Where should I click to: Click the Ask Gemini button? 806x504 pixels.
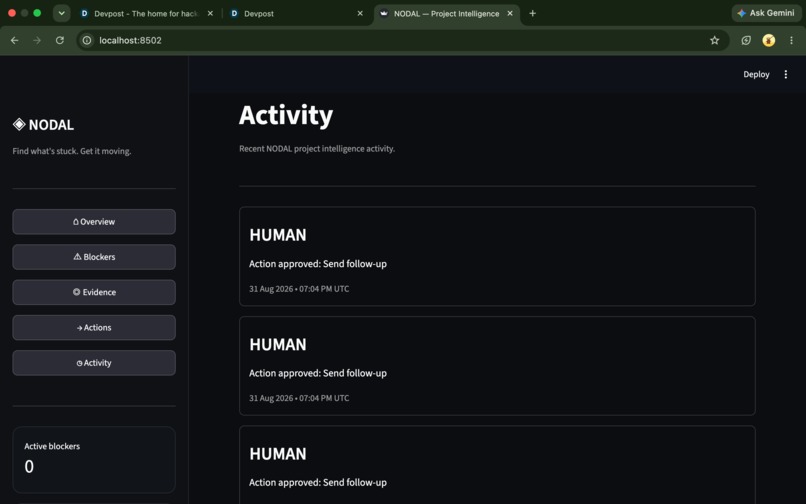[x=766, y=13]
